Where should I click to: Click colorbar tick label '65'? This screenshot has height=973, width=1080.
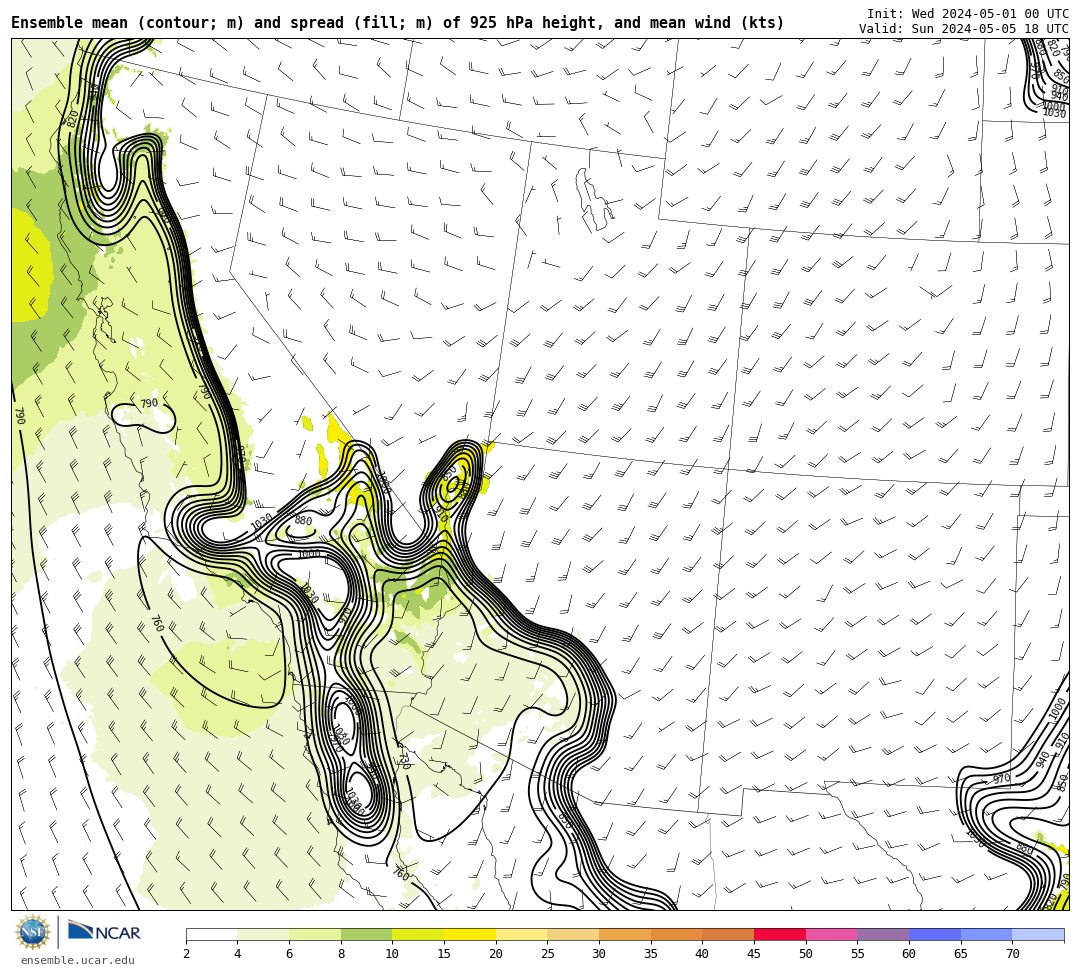pos(961,954)
